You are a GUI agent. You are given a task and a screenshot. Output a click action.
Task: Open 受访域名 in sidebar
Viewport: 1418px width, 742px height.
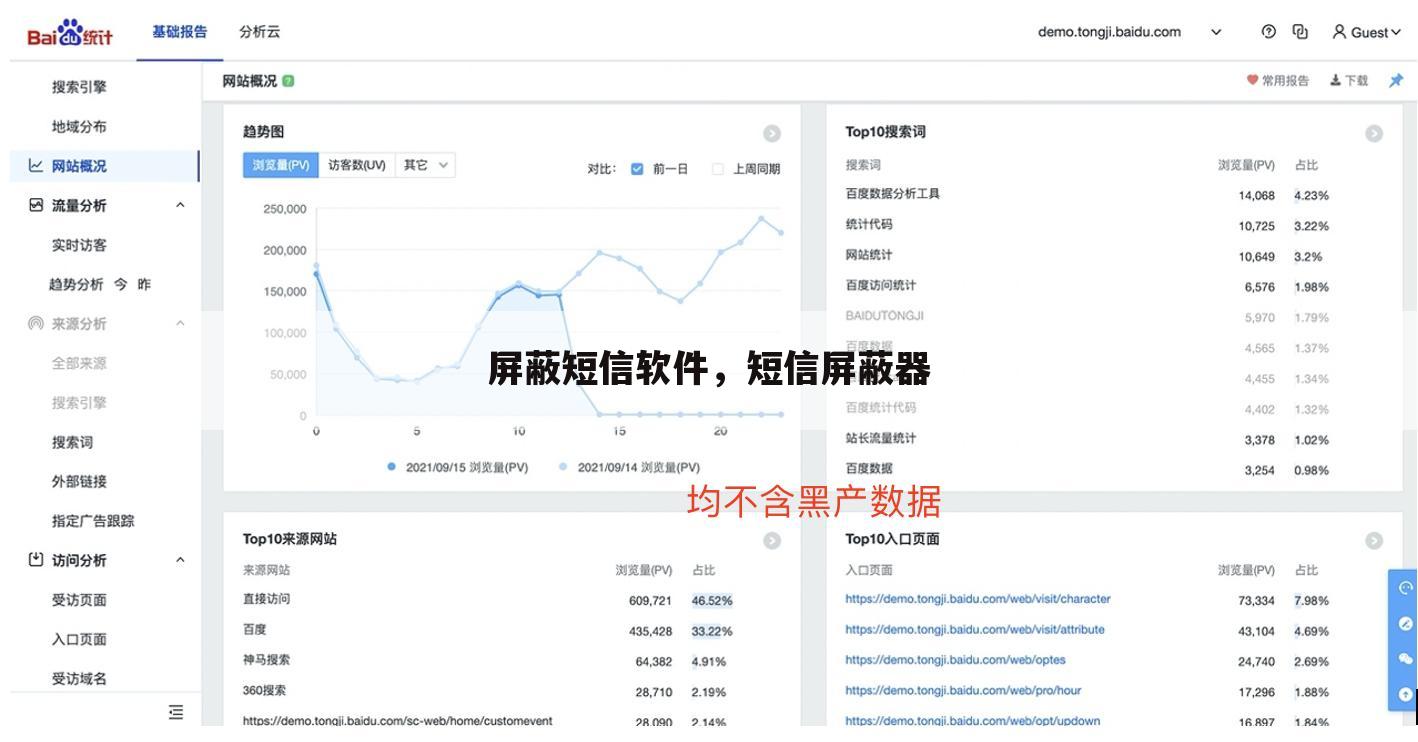click(79, 679)
